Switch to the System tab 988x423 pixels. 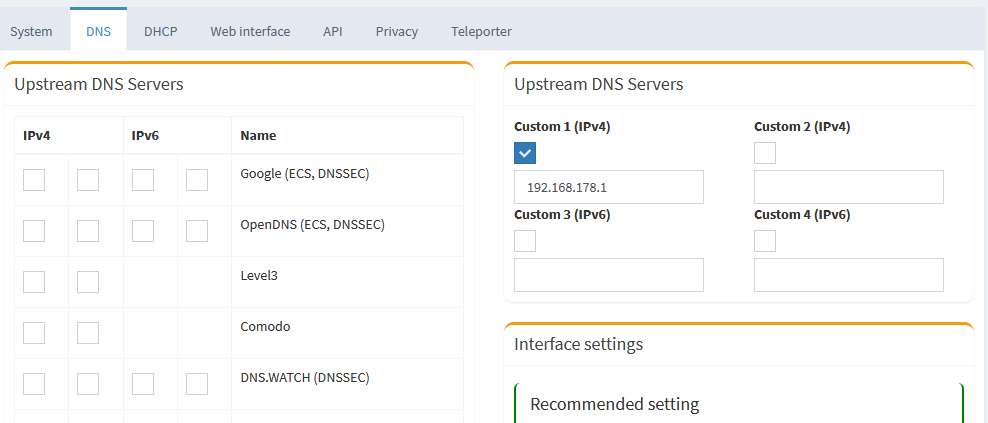31,31
